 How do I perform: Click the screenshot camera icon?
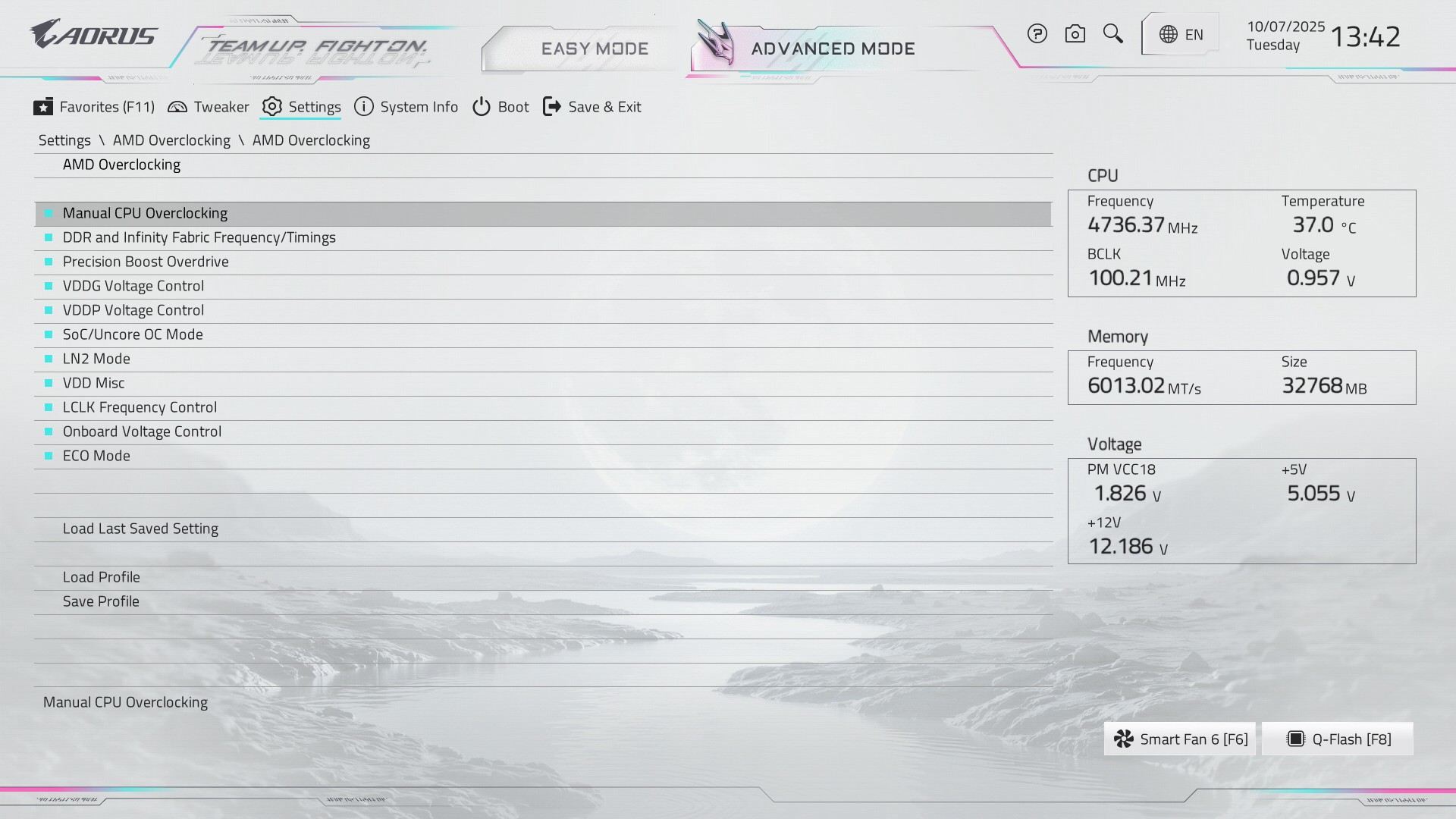click(1075, 34)
